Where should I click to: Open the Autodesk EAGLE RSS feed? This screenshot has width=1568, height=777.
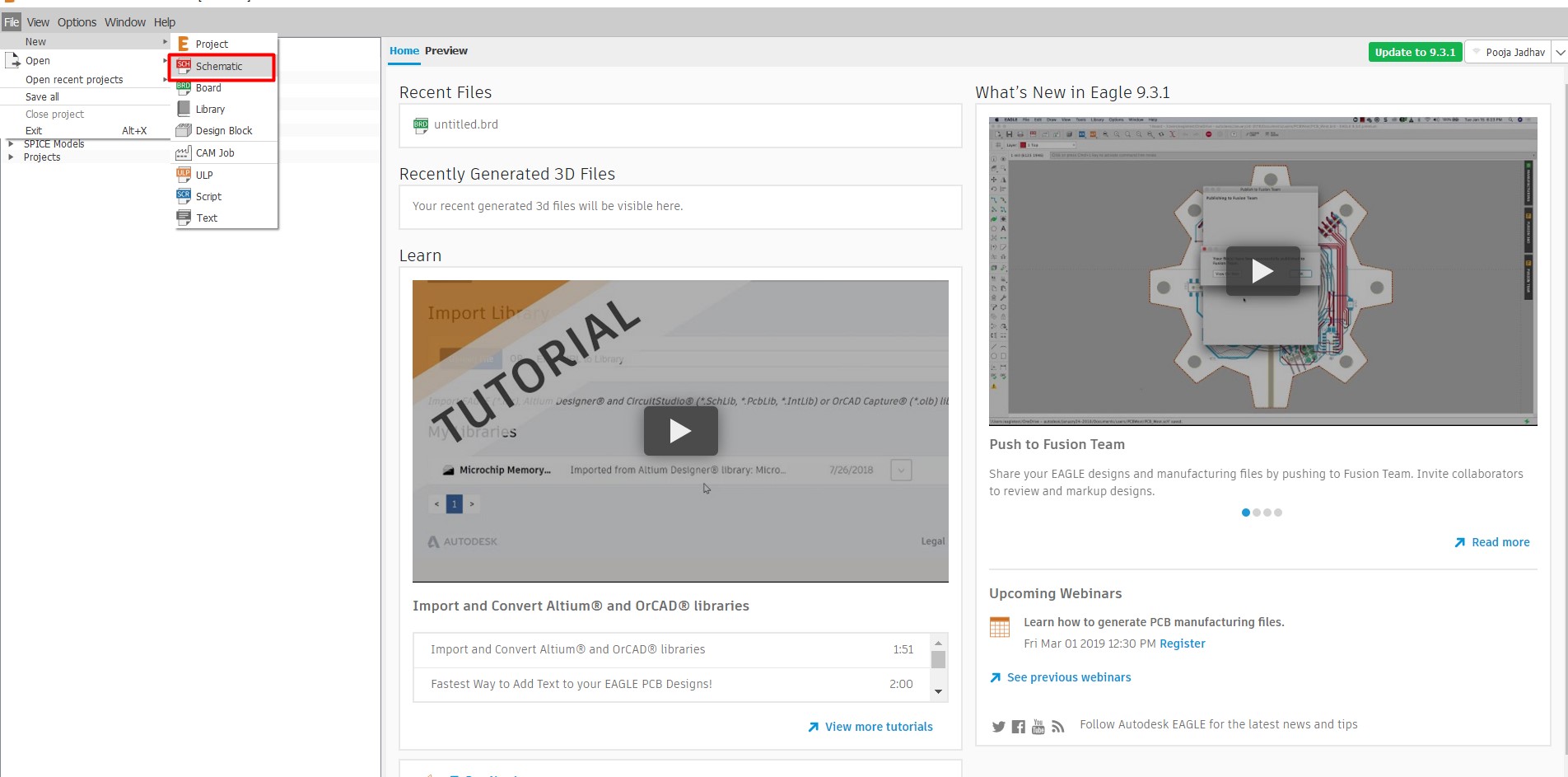pos(1058,727)
